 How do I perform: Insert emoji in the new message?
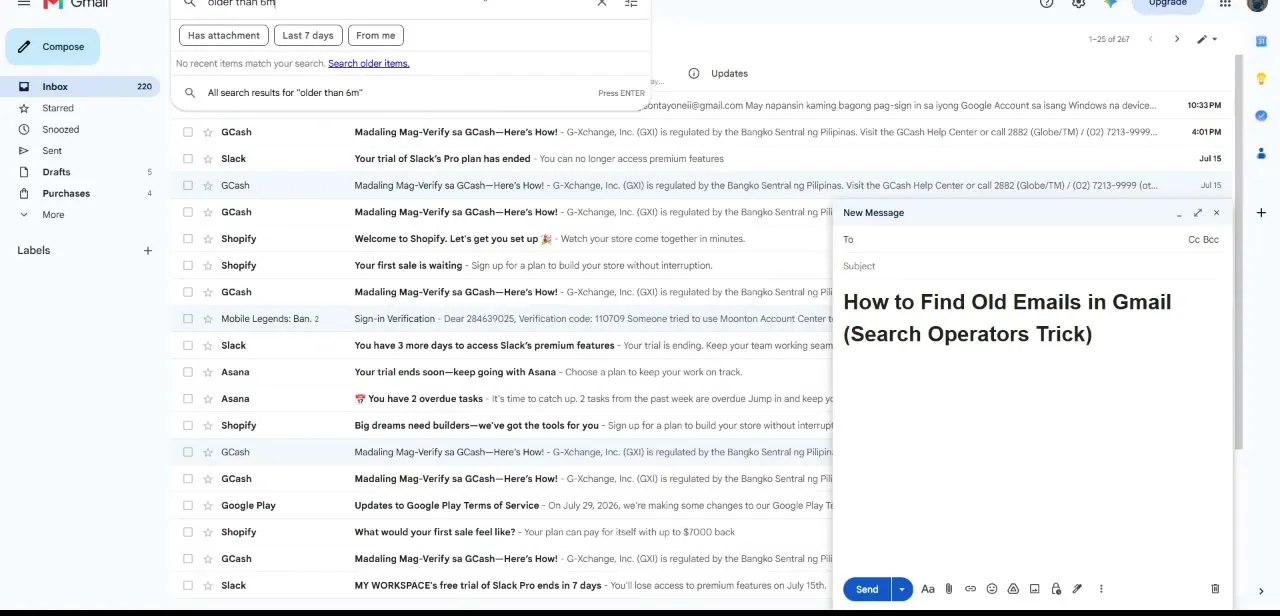coord(992,589)
